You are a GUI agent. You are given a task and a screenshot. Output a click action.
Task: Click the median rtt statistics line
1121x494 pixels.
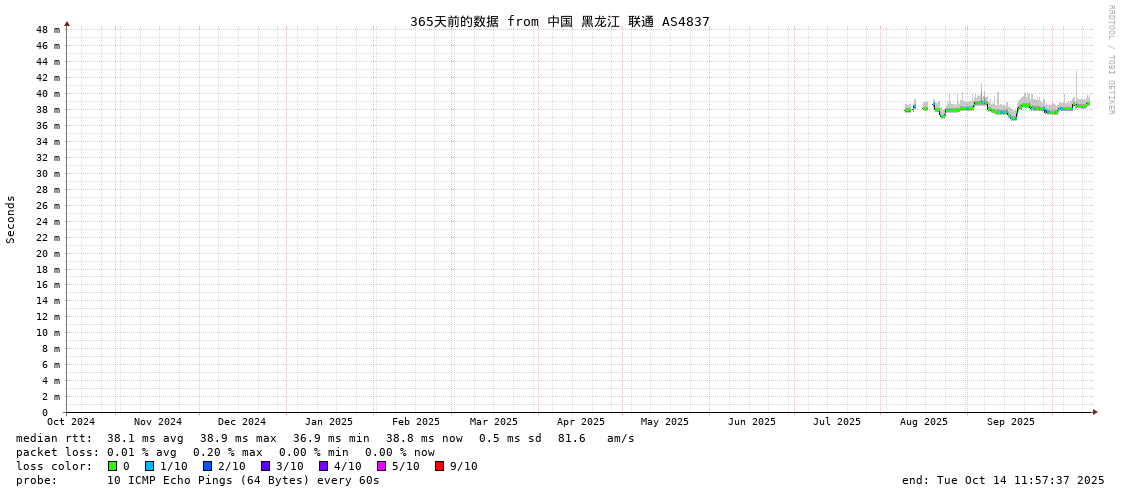point(325,438)
